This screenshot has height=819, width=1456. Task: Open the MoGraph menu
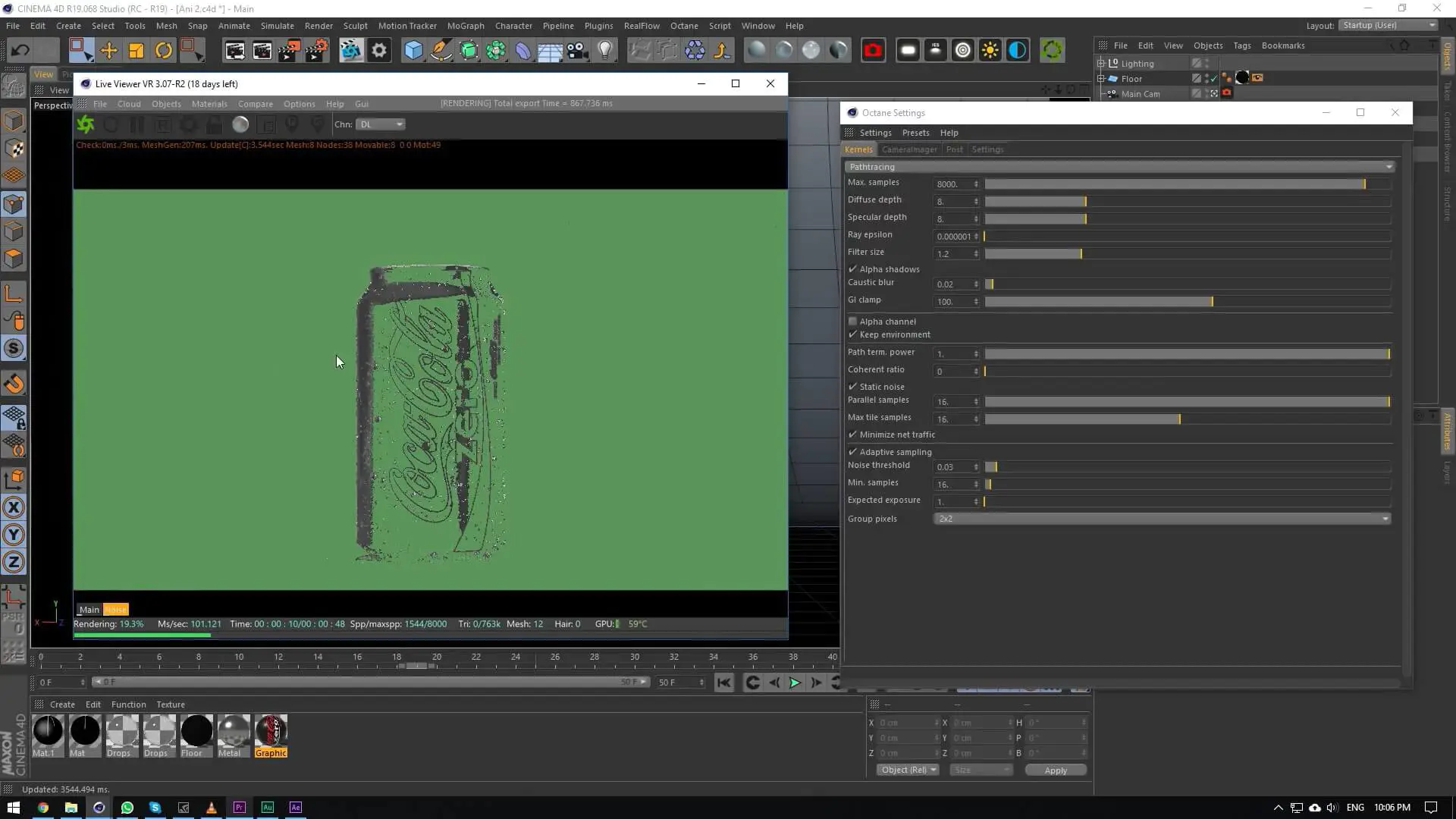coord(466,26)
